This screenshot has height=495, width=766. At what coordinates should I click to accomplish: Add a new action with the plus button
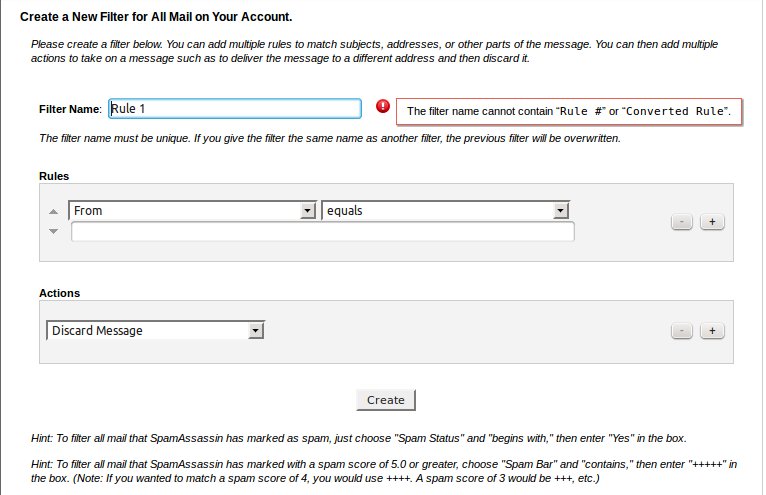(712, 331)
